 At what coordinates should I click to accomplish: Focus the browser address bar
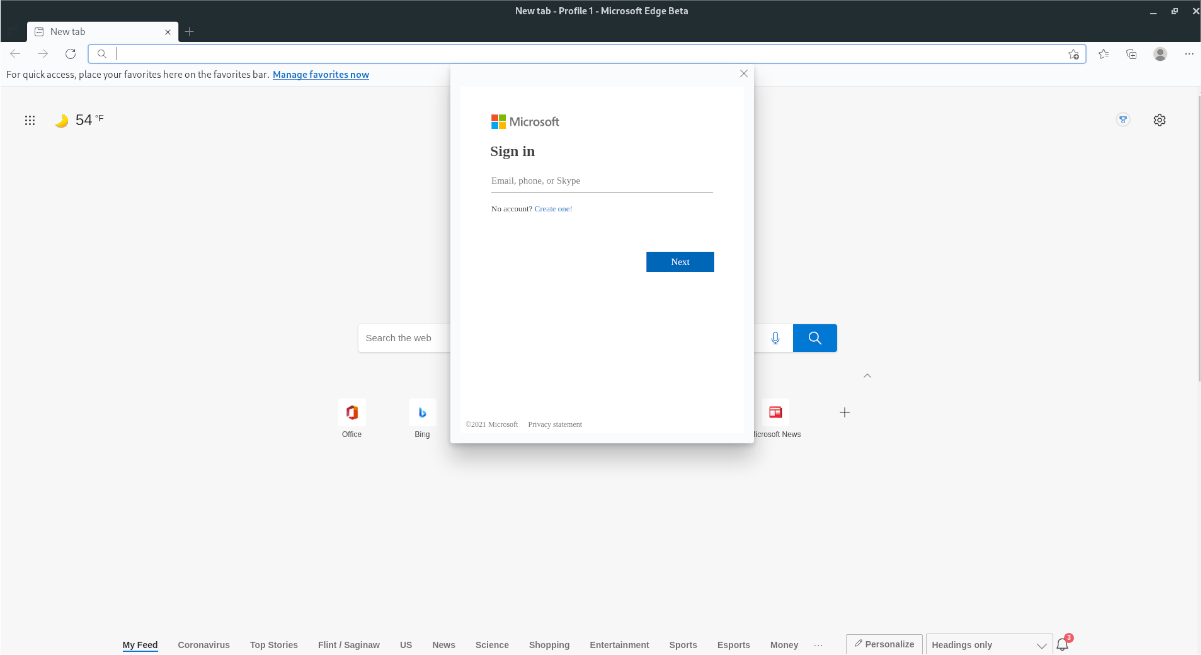[x=587, y=54]
